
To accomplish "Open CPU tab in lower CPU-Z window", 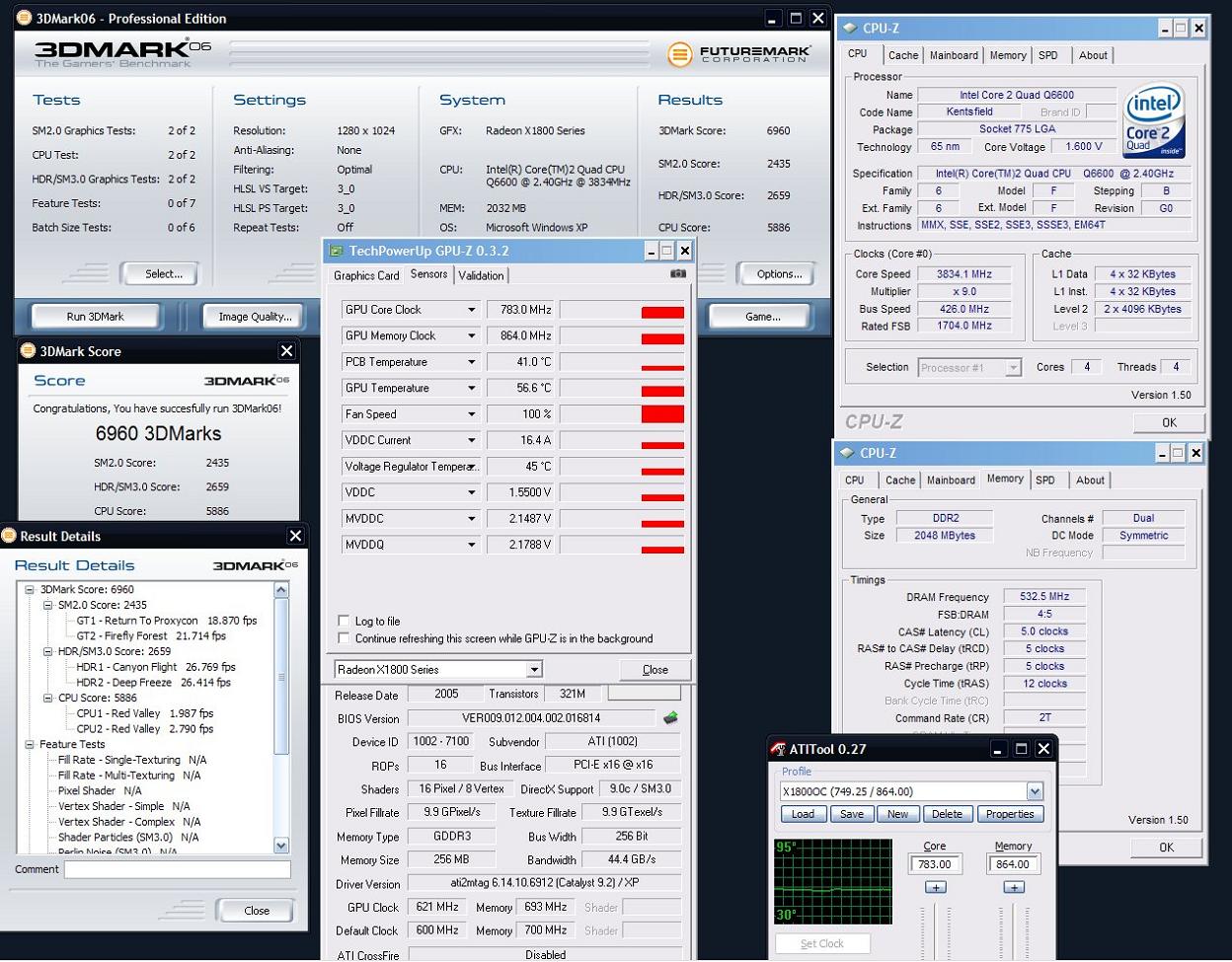I will pyautogui.click(x=855, y=481).
